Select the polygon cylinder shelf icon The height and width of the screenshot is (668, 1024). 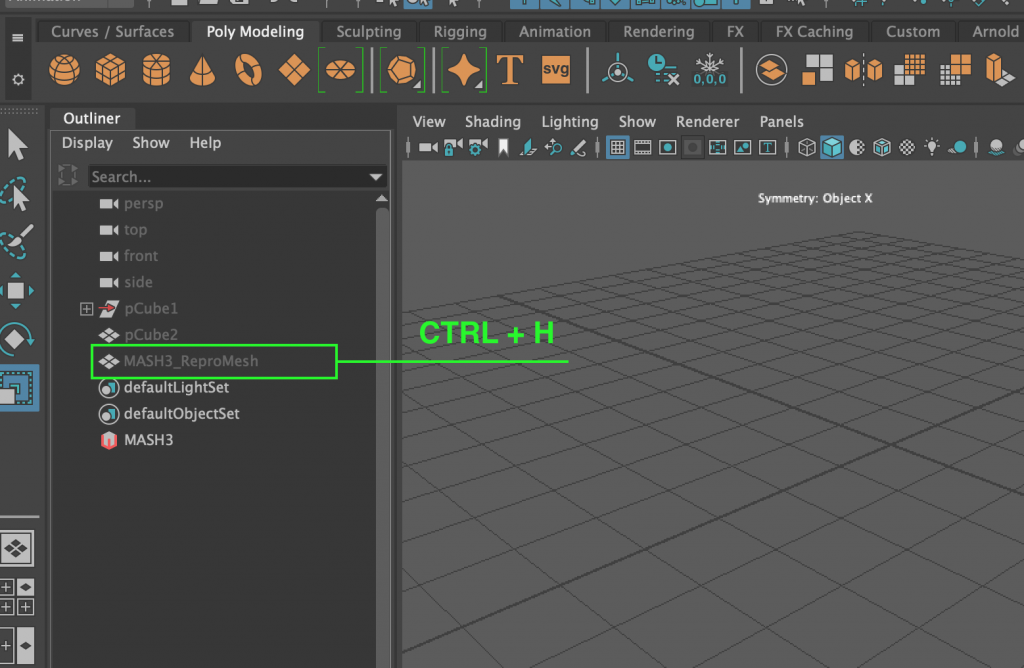[x=156, y=70]
